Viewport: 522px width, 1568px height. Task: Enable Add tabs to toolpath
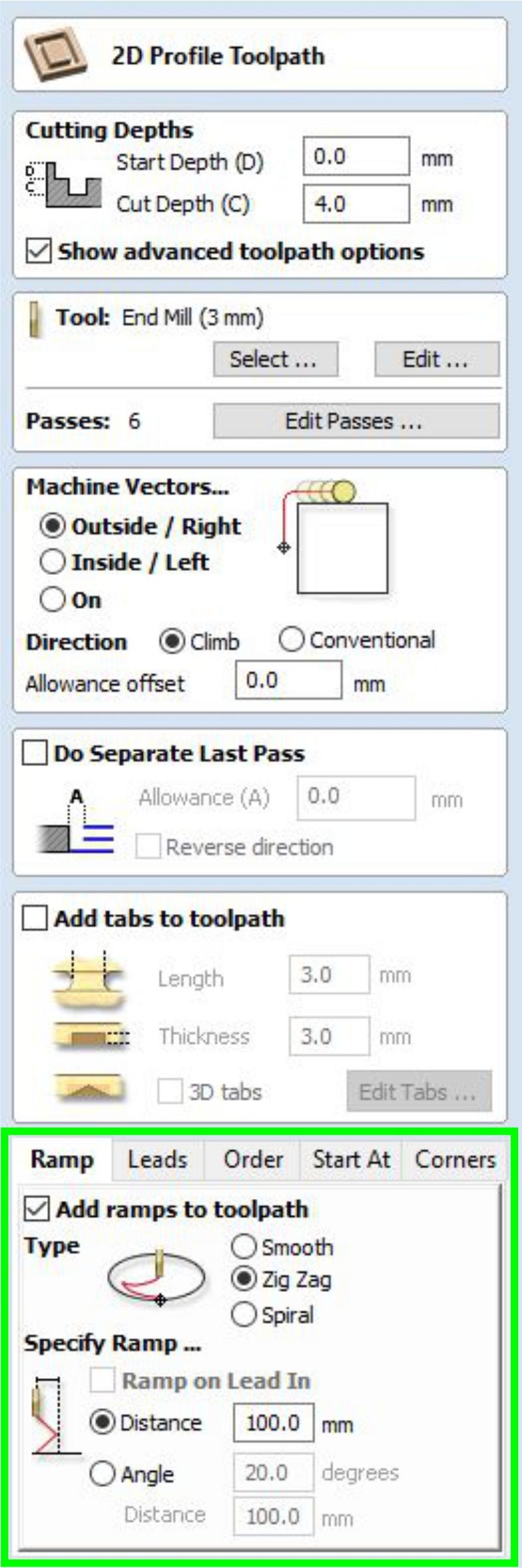[x=35, y=918]
